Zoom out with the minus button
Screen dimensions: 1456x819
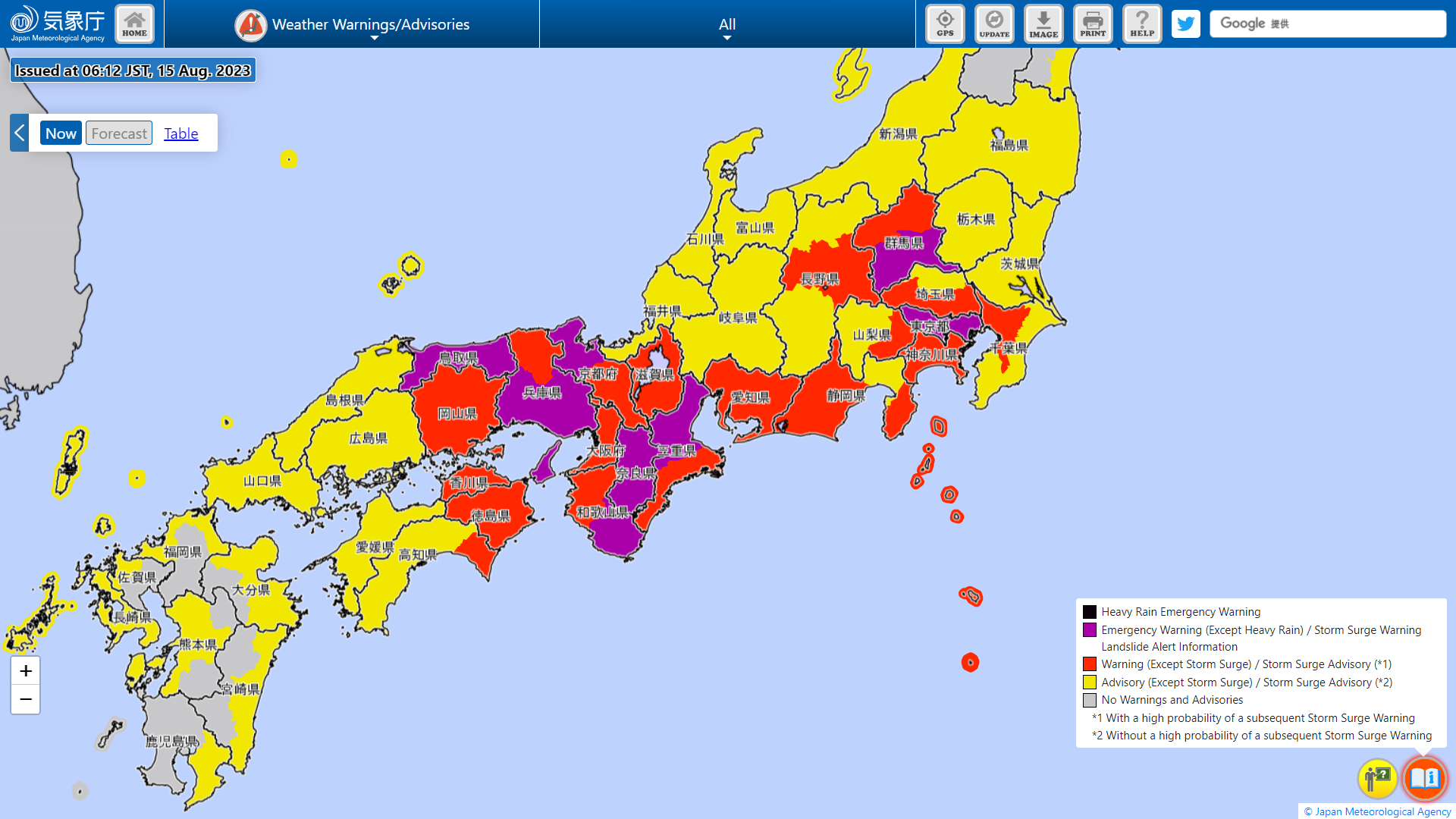point(26,699)
